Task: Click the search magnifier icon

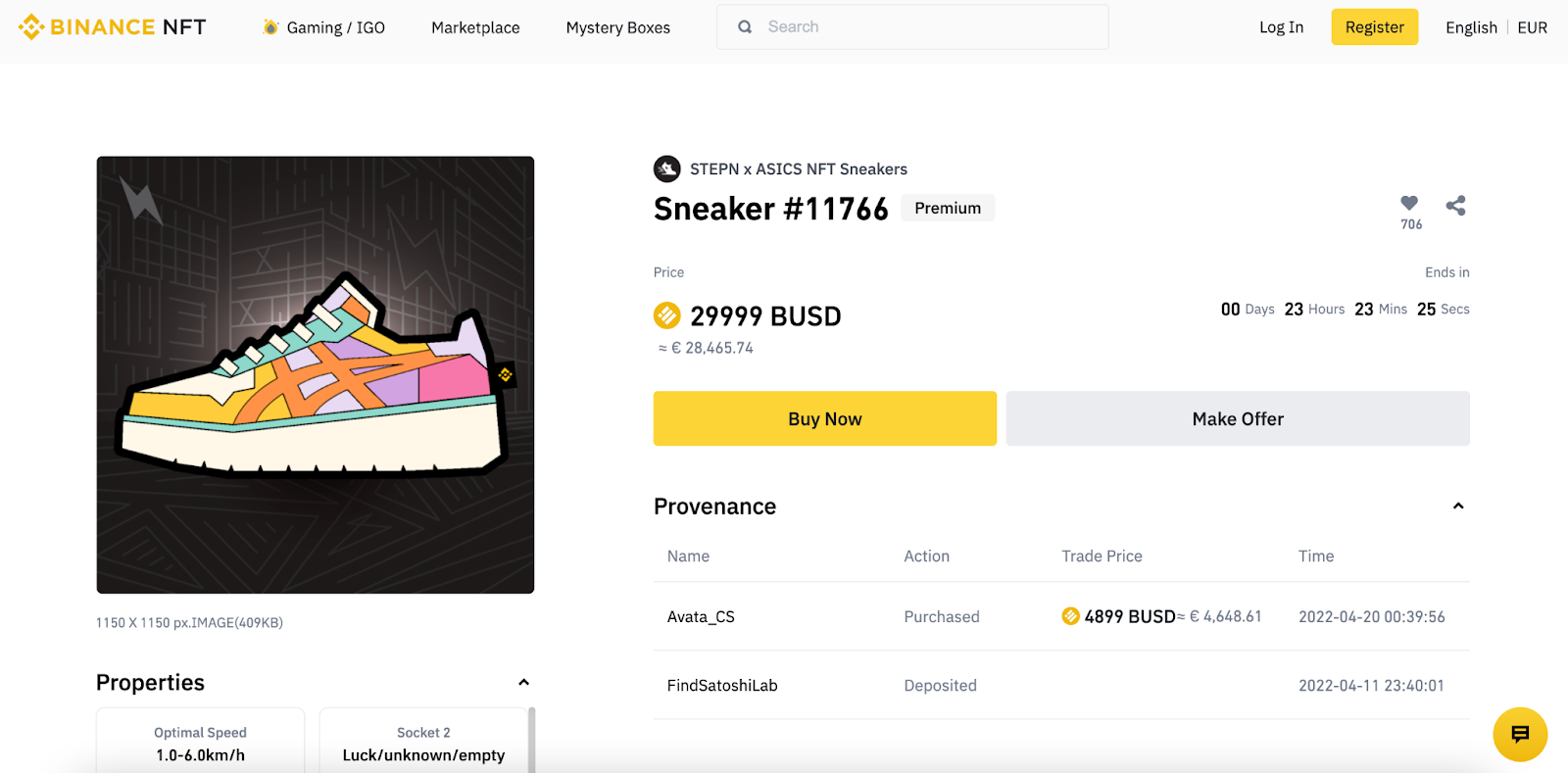Action: pyautogui.click(x=745, y=27)
